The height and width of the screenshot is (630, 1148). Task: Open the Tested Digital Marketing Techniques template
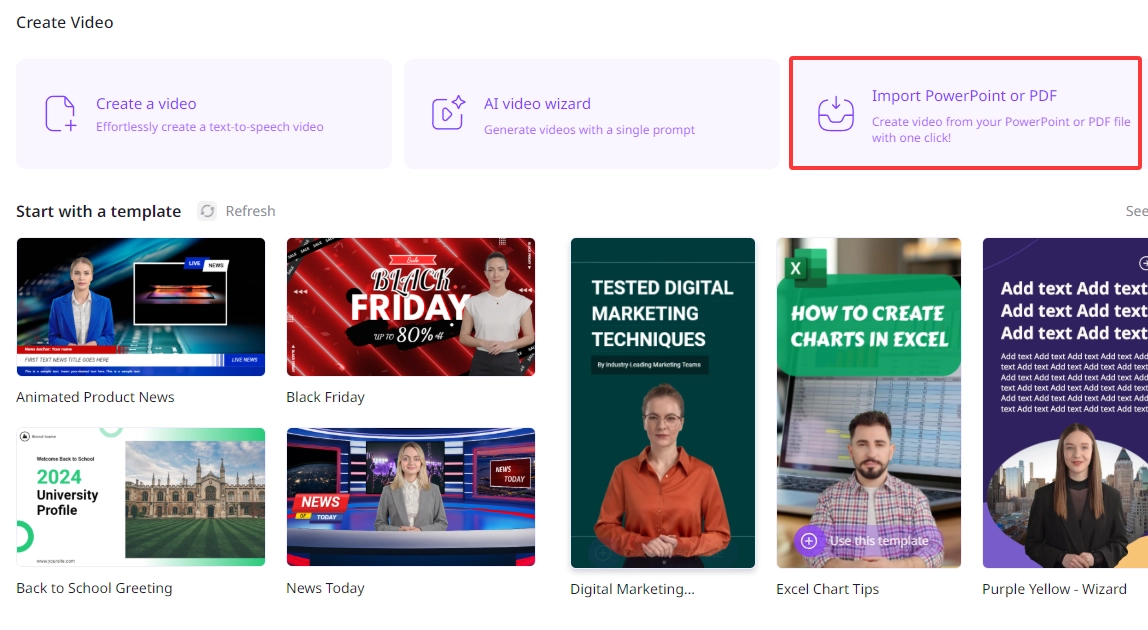coord(662,400)
